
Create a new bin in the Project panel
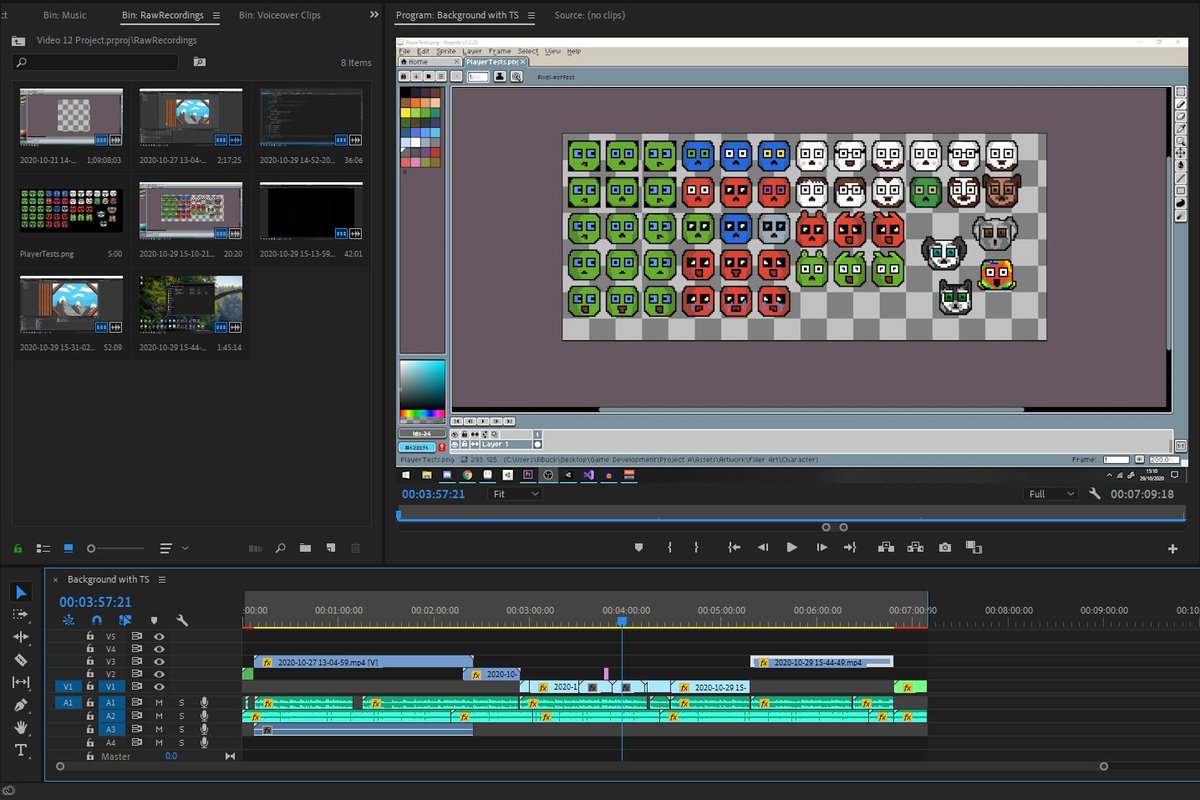coord(305,548)
